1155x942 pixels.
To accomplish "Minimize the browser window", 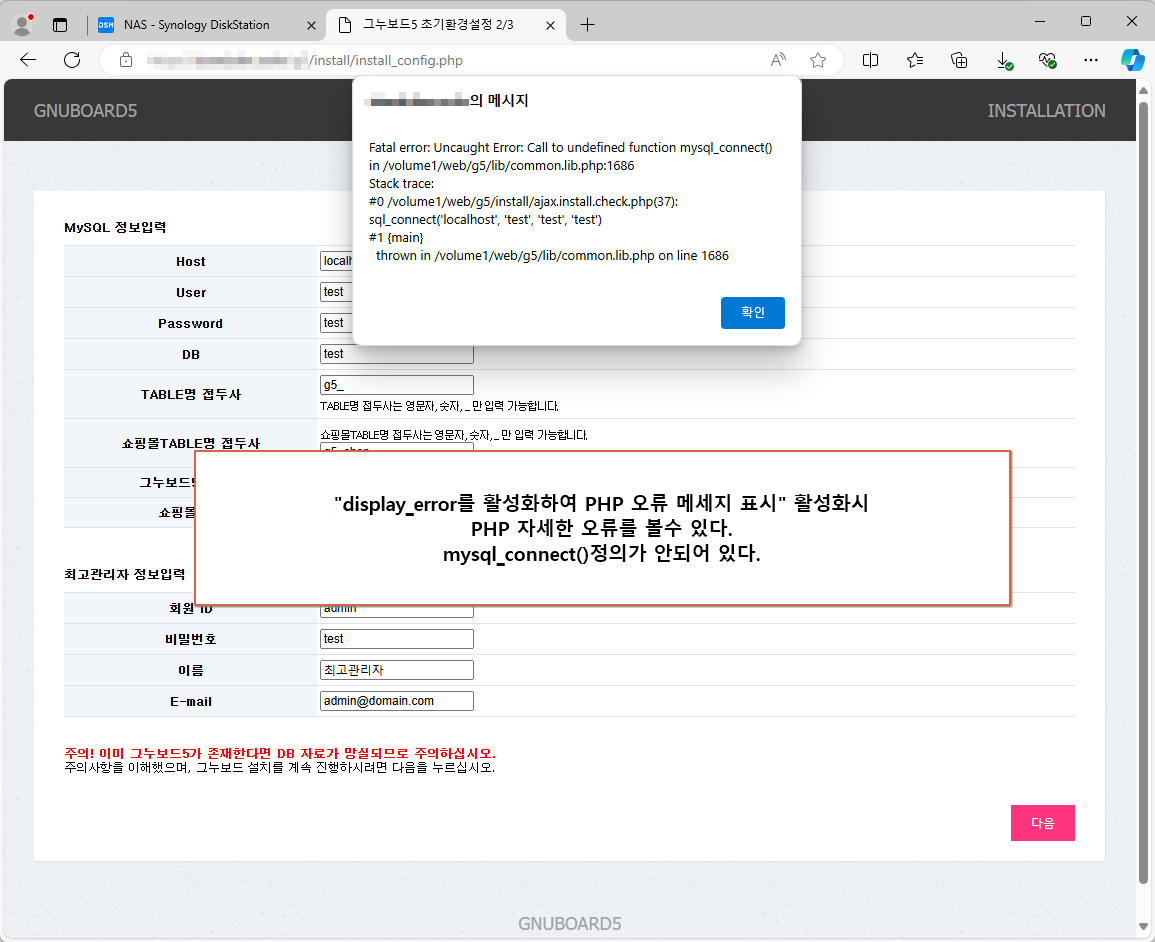I will coord(1040,21).
